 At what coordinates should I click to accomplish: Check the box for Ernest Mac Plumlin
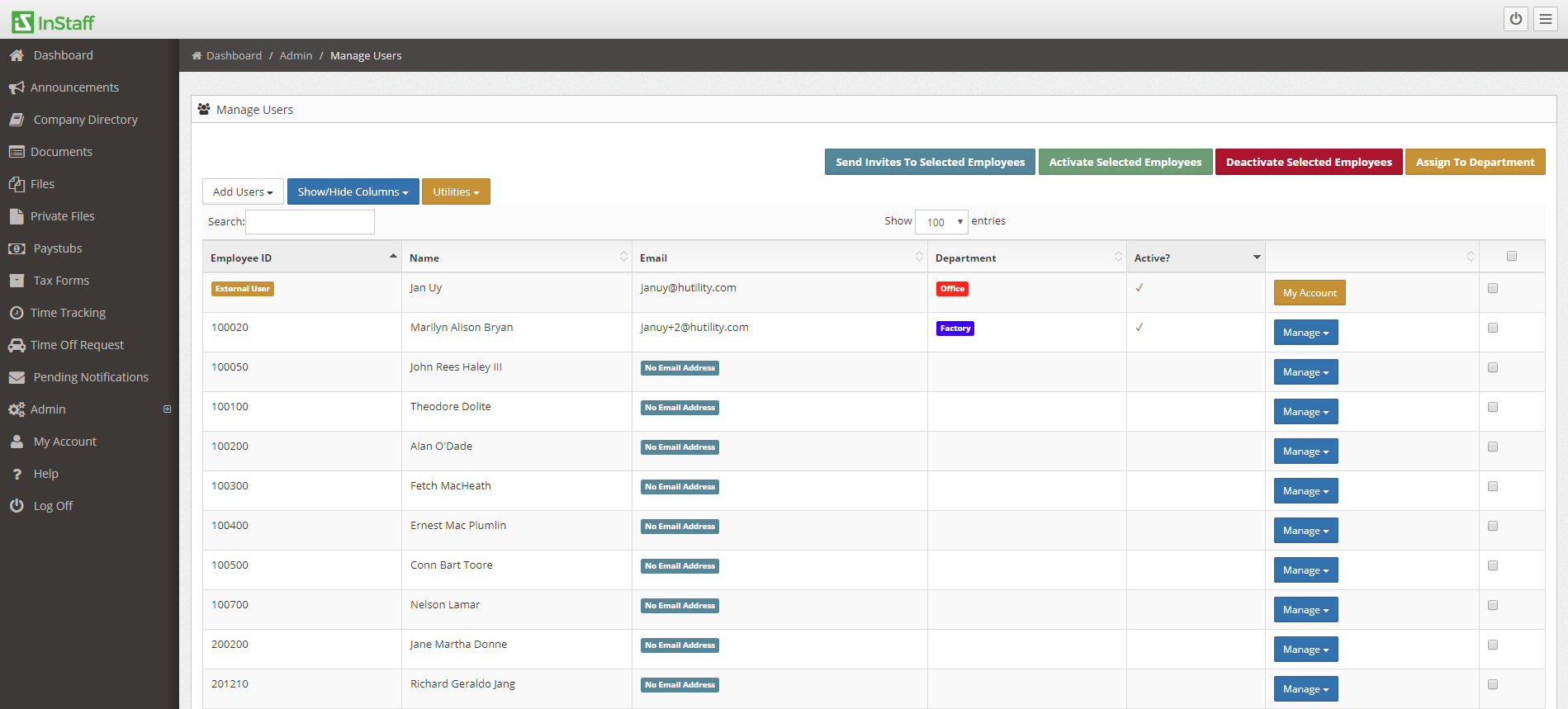tap(1493, 526)
